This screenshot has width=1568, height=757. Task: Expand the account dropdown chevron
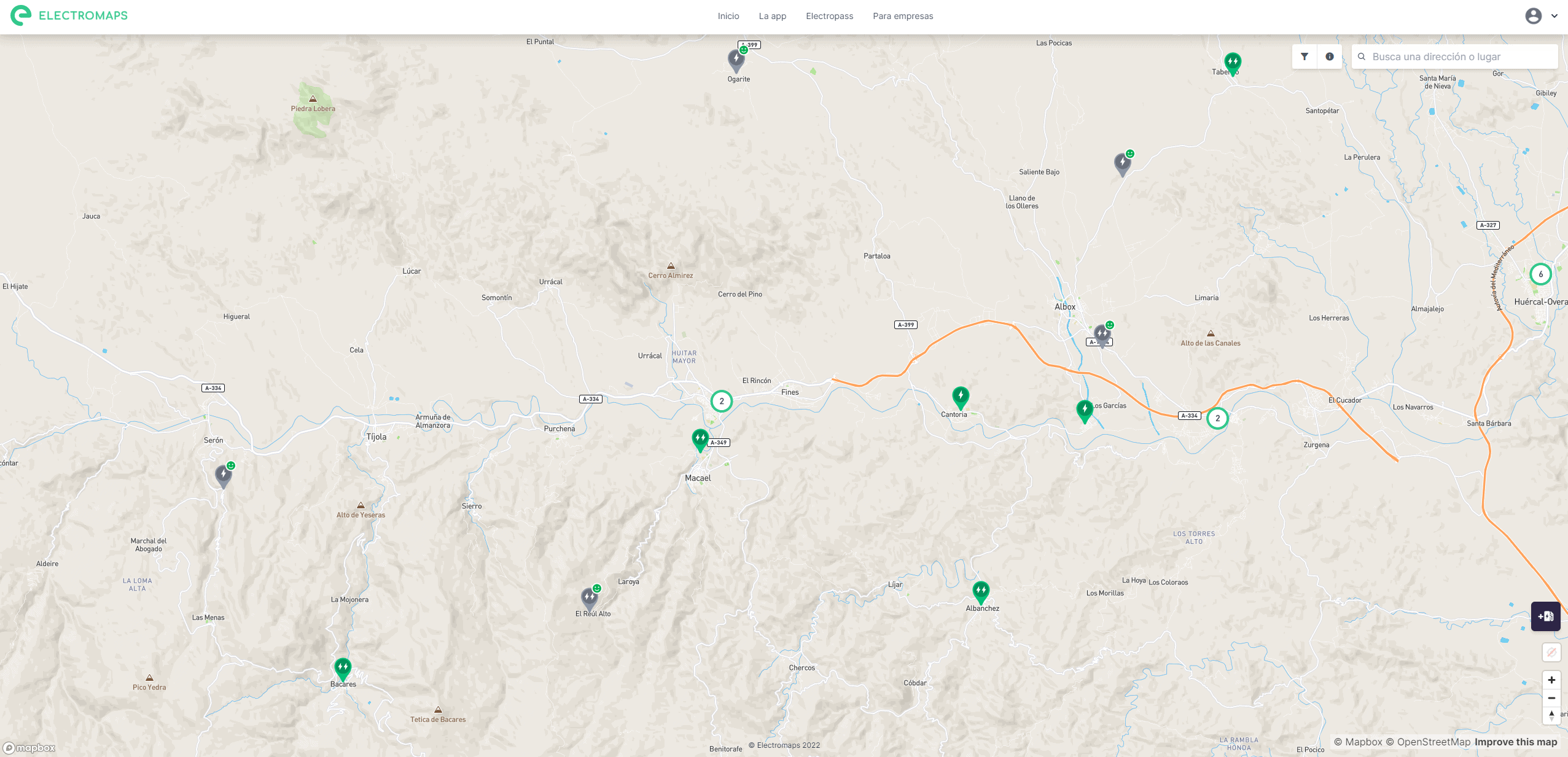tap(1554, 16)
